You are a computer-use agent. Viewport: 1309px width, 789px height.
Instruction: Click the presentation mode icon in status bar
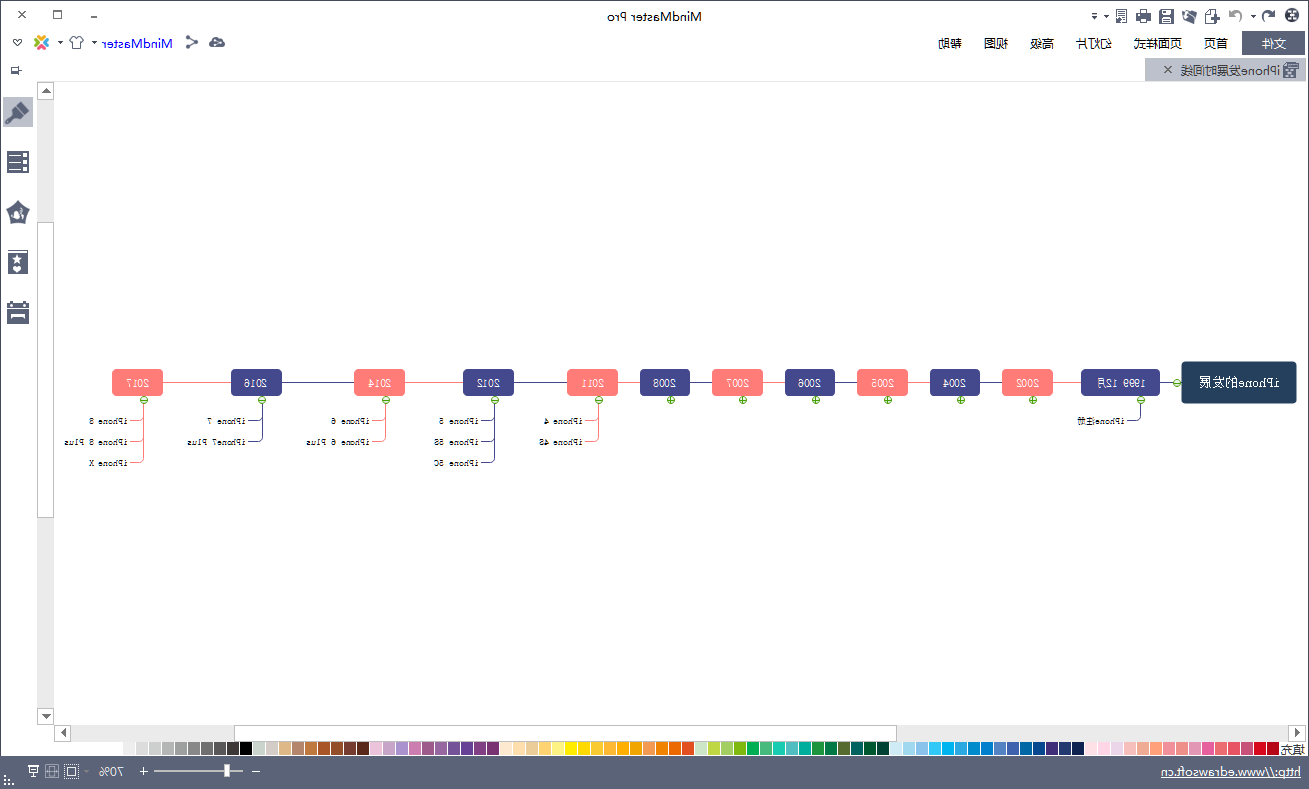pyautogui.click(x=33, y=771)
